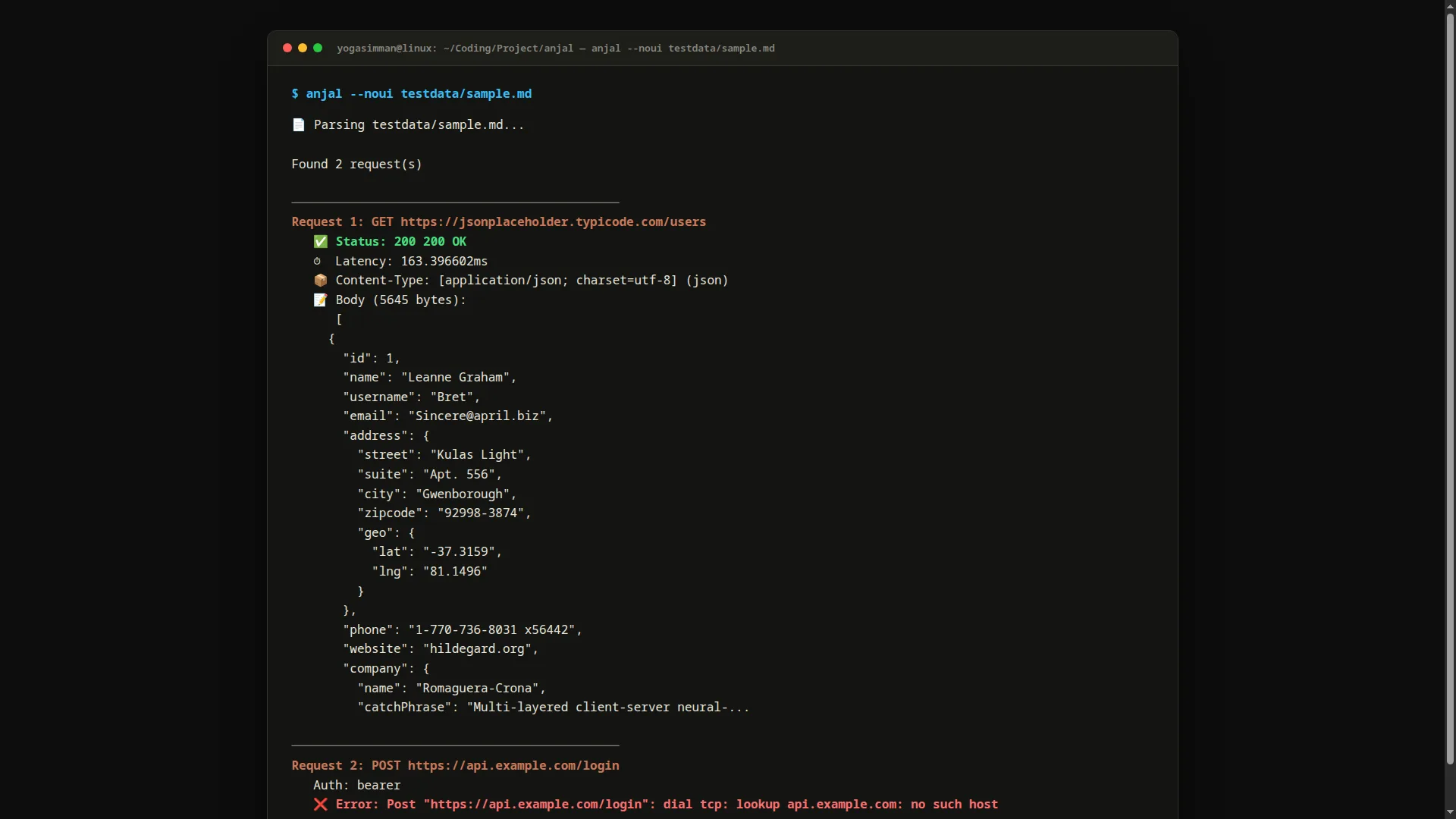
Task: Click the city value "Gwenborough"
Action: click(463, 494)
